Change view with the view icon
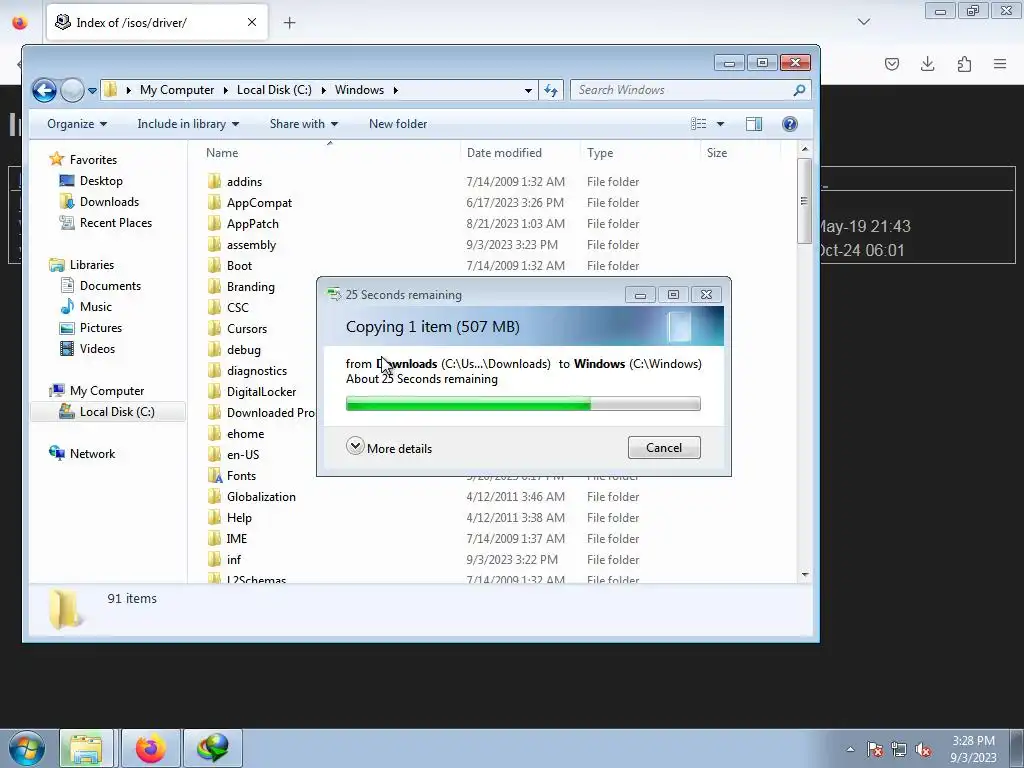The width and height of the screenshot is (1024, 768). point(699,124)
